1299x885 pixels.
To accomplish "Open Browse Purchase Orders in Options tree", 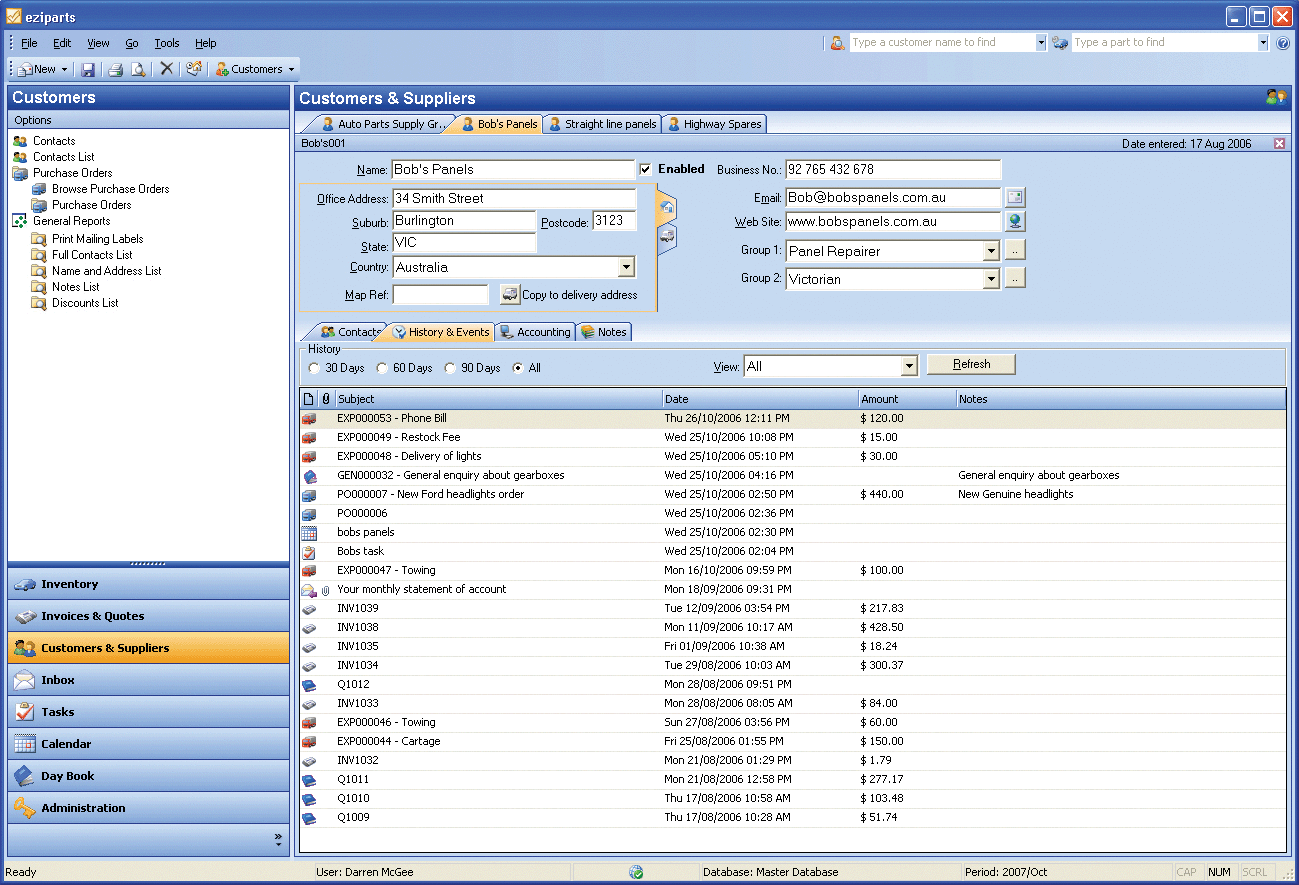I will [x=110, y=189].
